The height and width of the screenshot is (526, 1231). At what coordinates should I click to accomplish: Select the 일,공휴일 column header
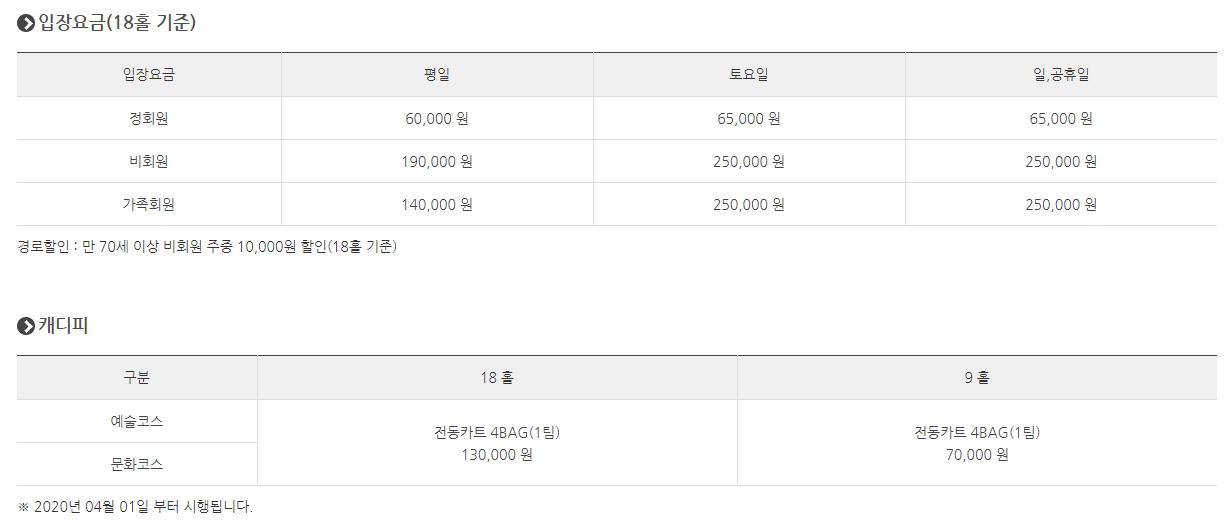[1061, 75]
